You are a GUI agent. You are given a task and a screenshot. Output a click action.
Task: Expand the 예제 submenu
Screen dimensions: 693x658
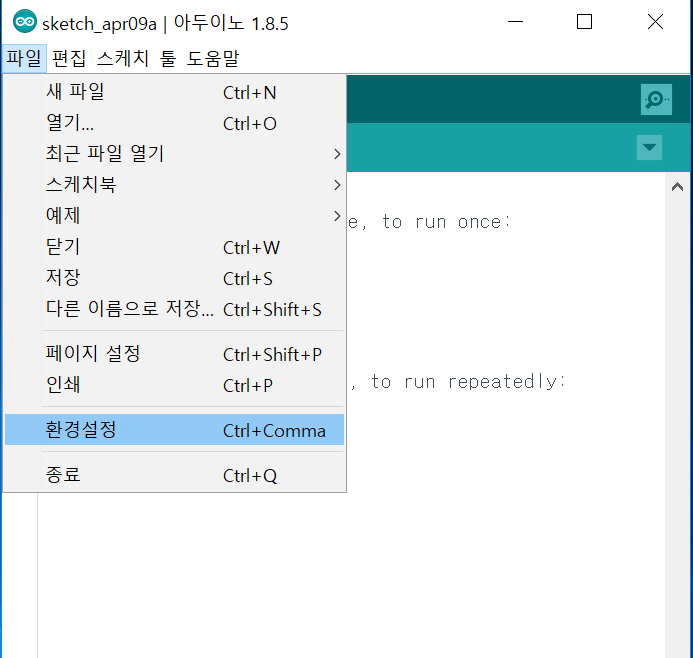coord(175,216)
